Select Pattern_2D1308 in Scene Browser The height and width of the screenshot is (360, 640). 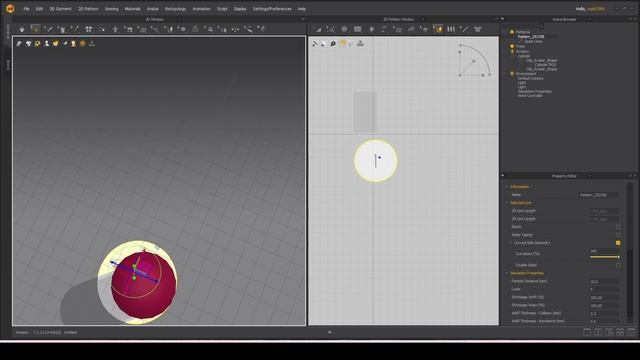coord(531,37)
